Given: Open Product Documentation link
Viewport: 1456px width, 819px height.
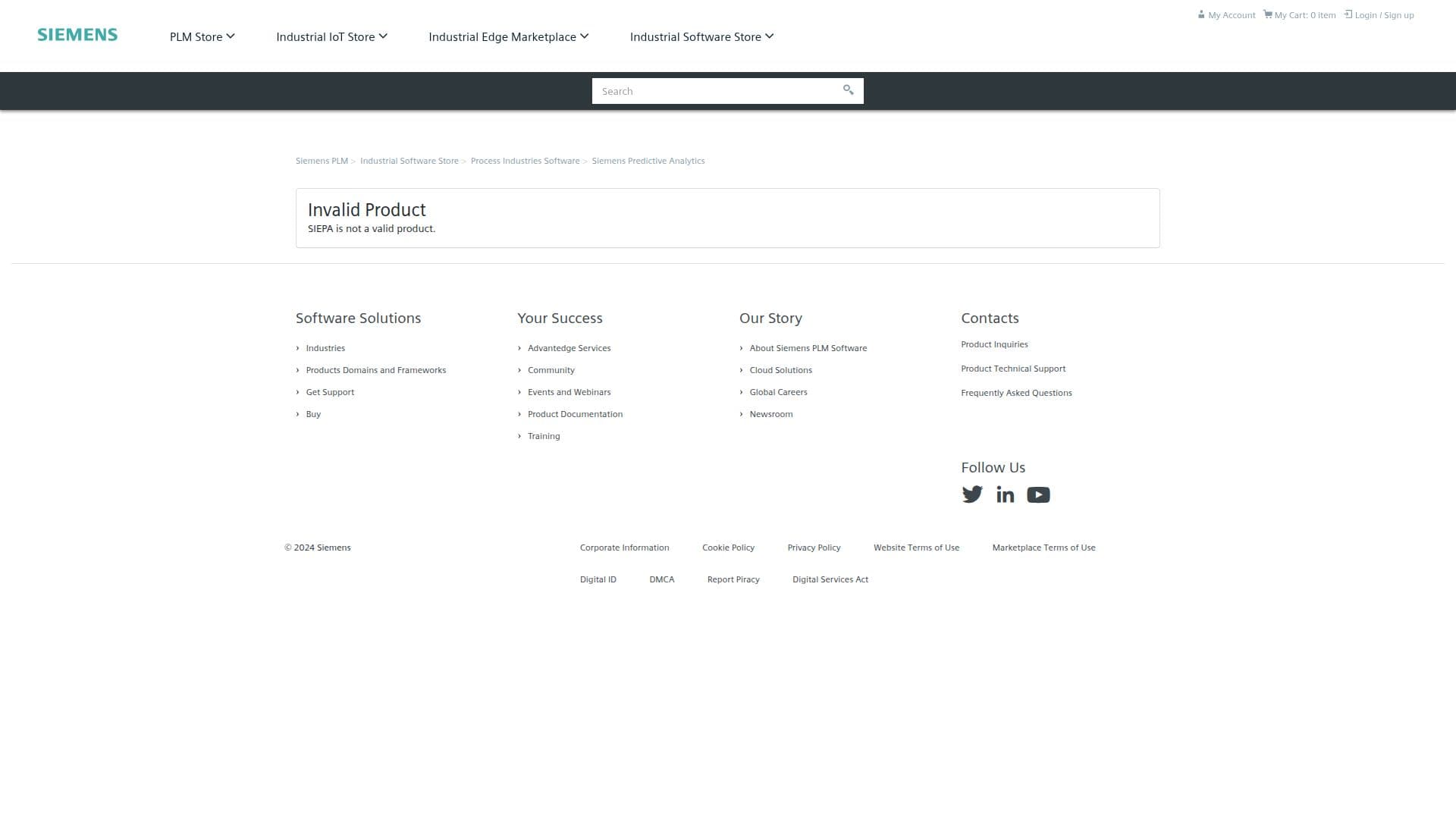Looking at the screenshot, I should coord(576,414).
